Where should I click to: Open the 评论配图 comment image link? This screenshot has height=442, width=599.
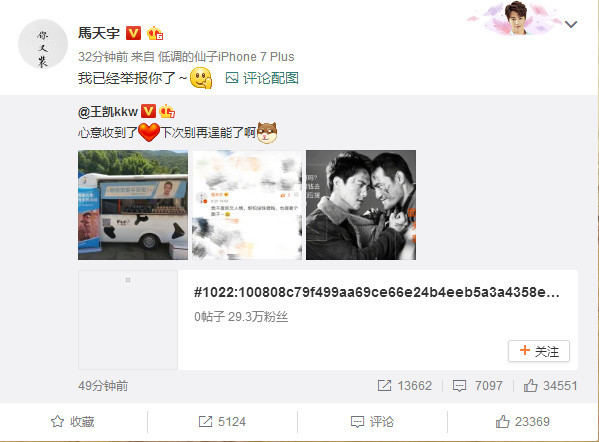click(x=262, y=78)
